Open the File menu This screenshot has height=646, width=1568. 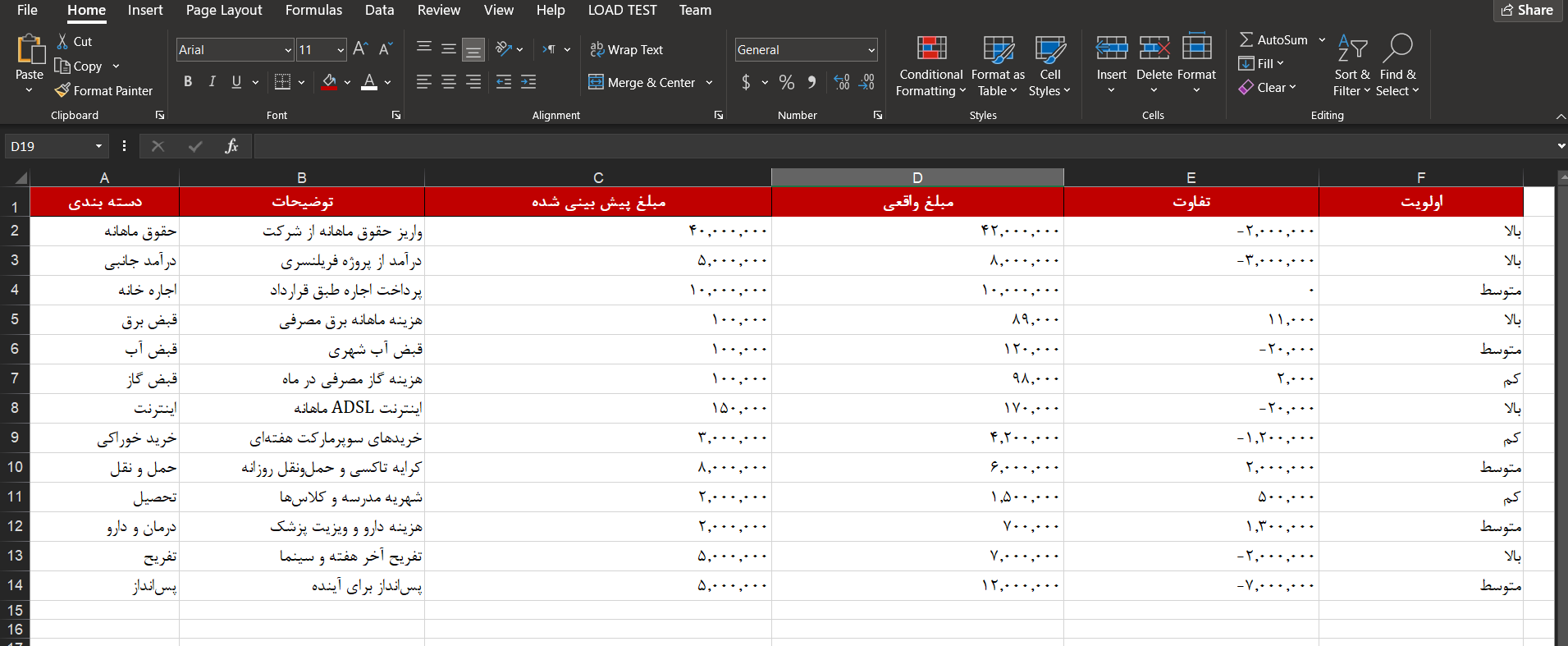(x=27, y=10)
